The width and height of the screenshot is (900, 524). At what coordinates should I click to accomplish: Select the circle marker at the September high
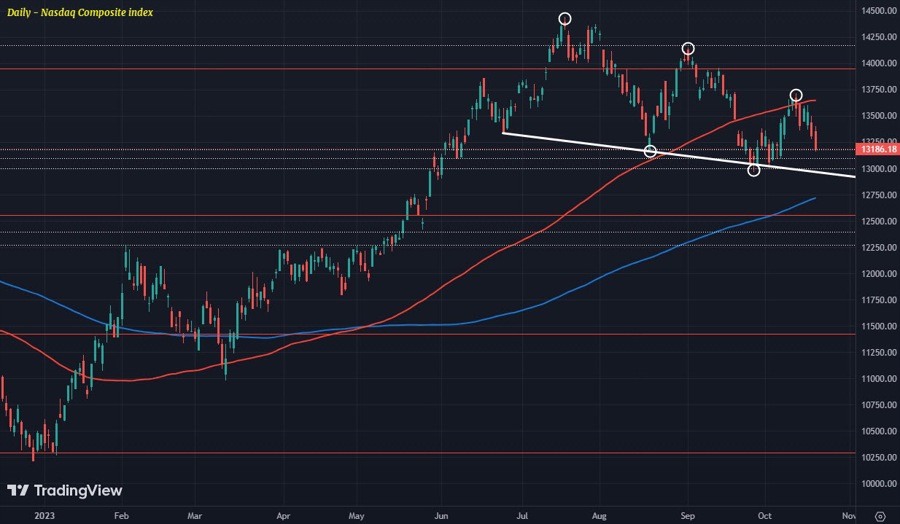688,49
